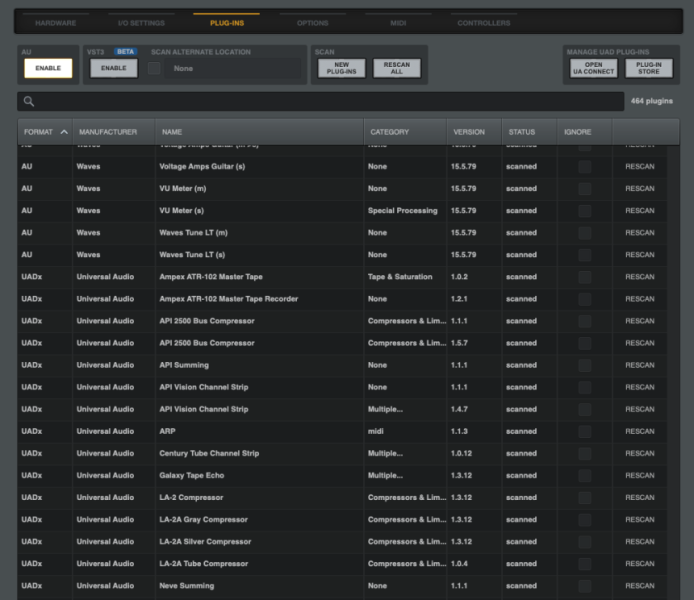Click the 464 plugins count label
Viewport: 694px width, 600px height.
[652, 101]
